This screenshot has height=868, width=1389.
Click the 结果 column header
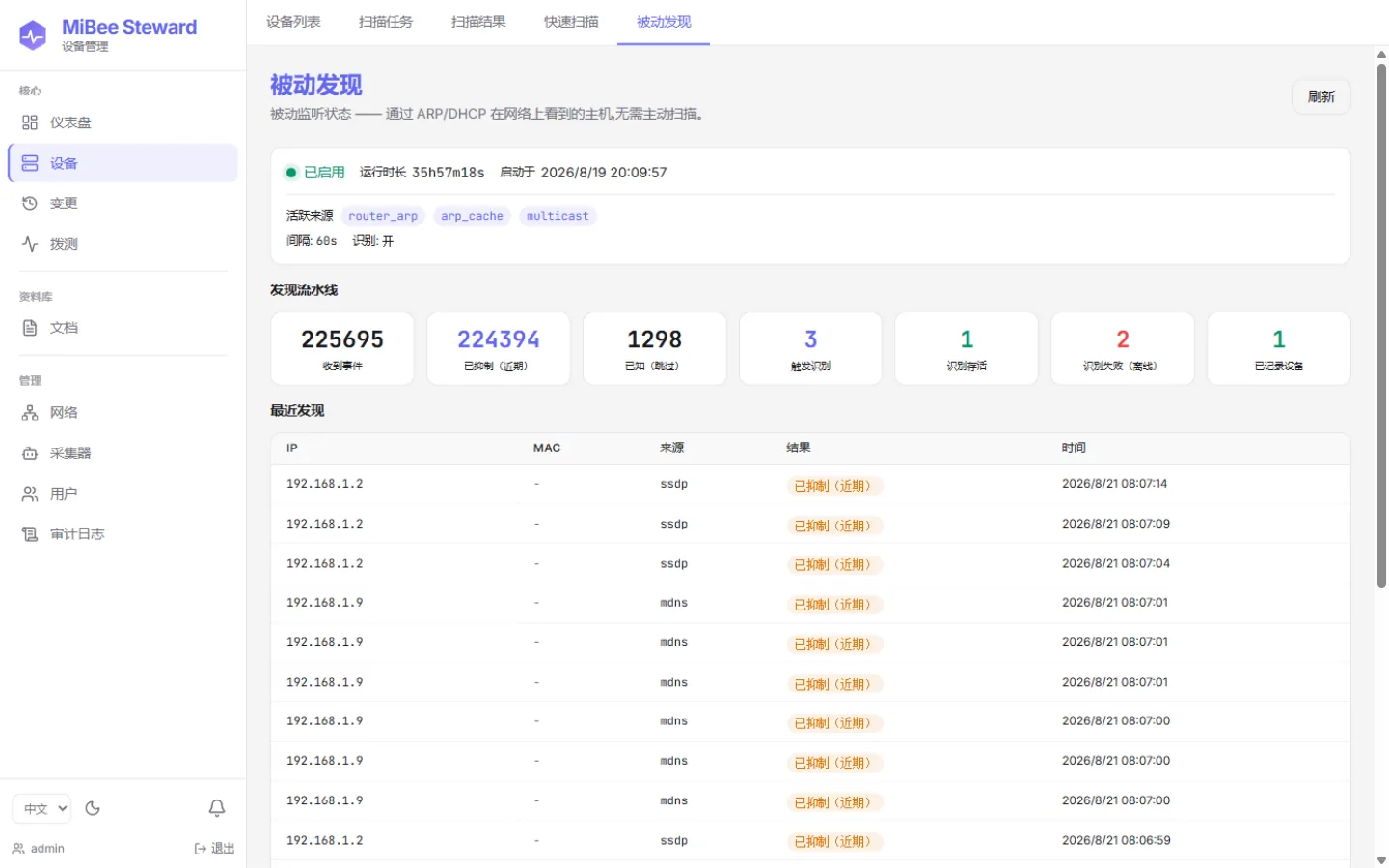pos(799,448)
